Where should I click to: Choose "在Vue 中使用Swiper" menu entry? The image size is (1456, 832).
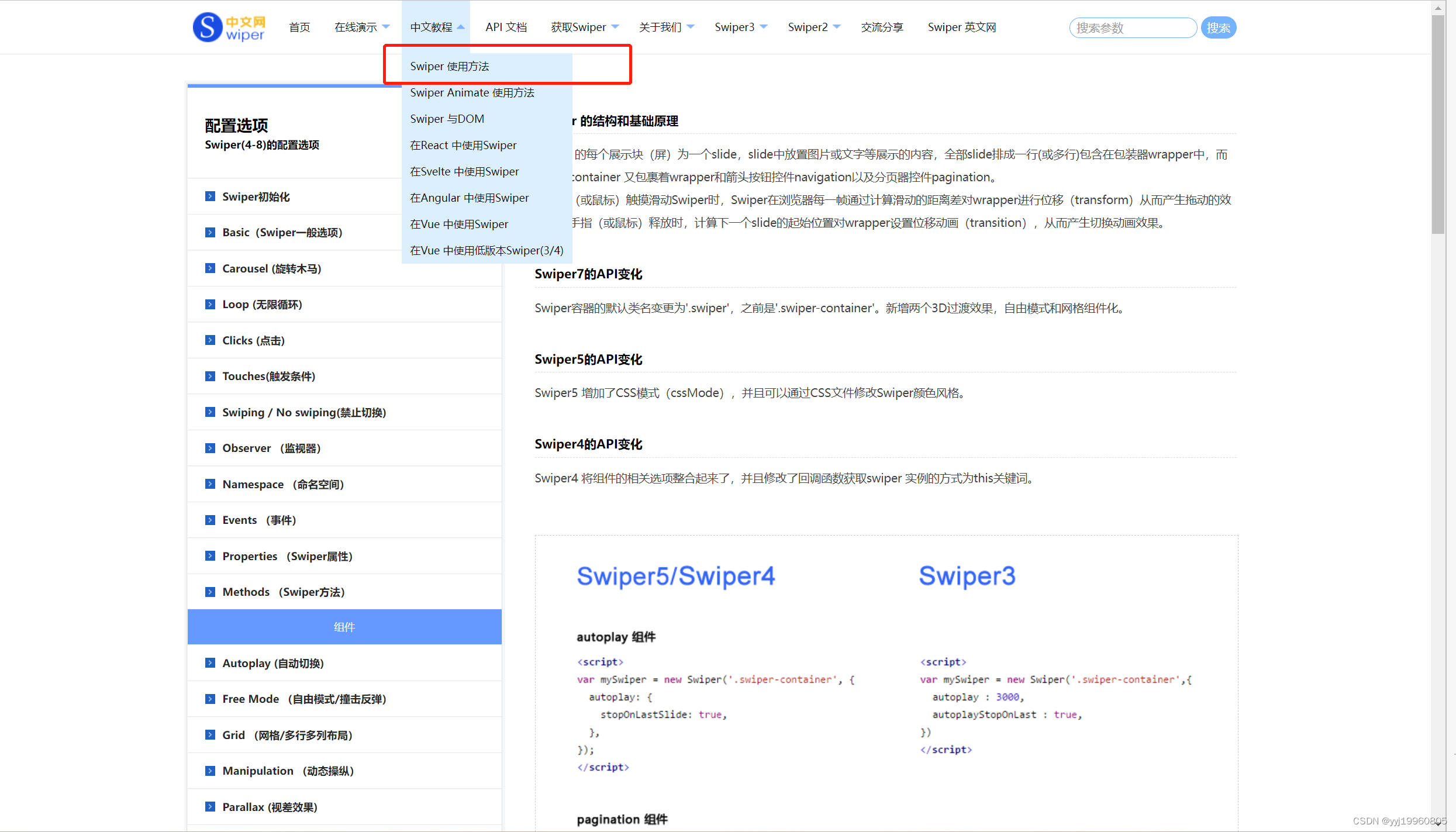tap(459, 224)
